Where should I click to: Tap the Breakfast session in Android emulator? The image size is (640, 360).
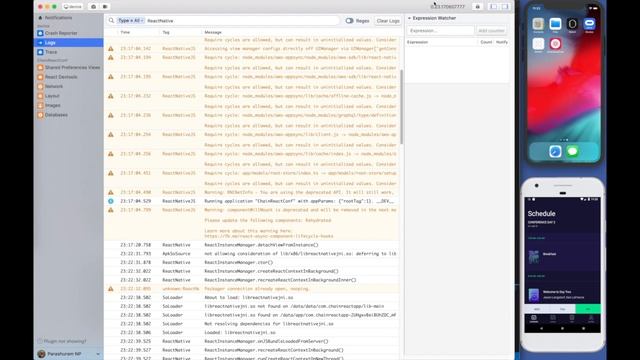[562, 256]
